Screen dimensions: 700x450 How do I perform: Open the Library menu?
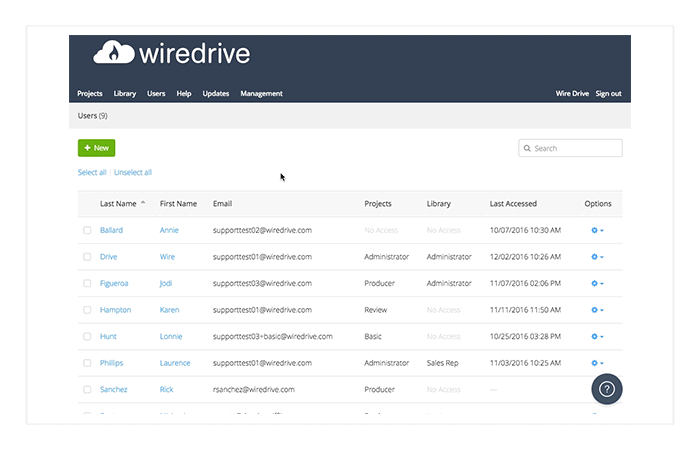click(125, 94)
